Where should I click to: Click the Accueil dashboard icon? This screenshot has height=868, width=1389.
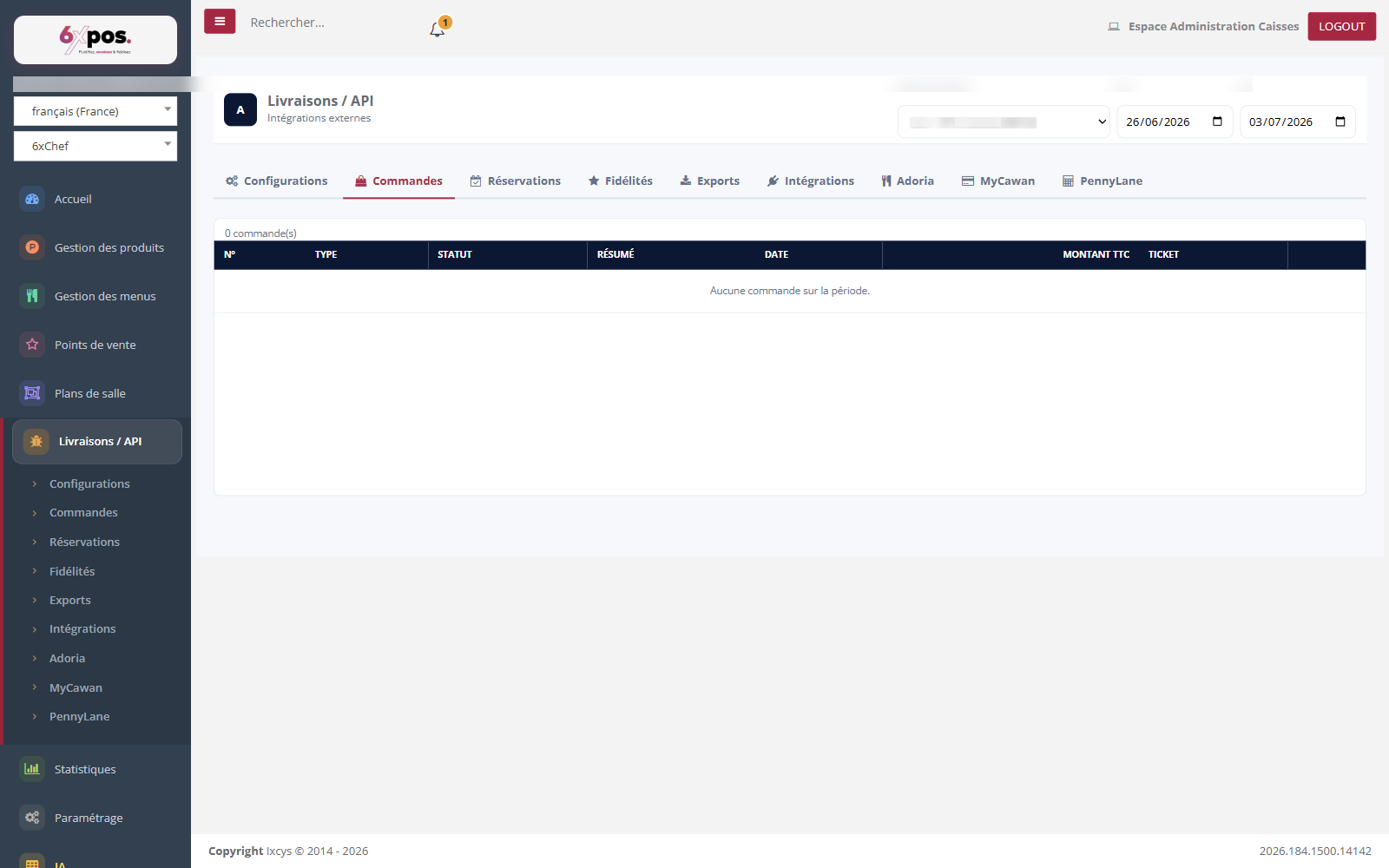coord(32,199)
